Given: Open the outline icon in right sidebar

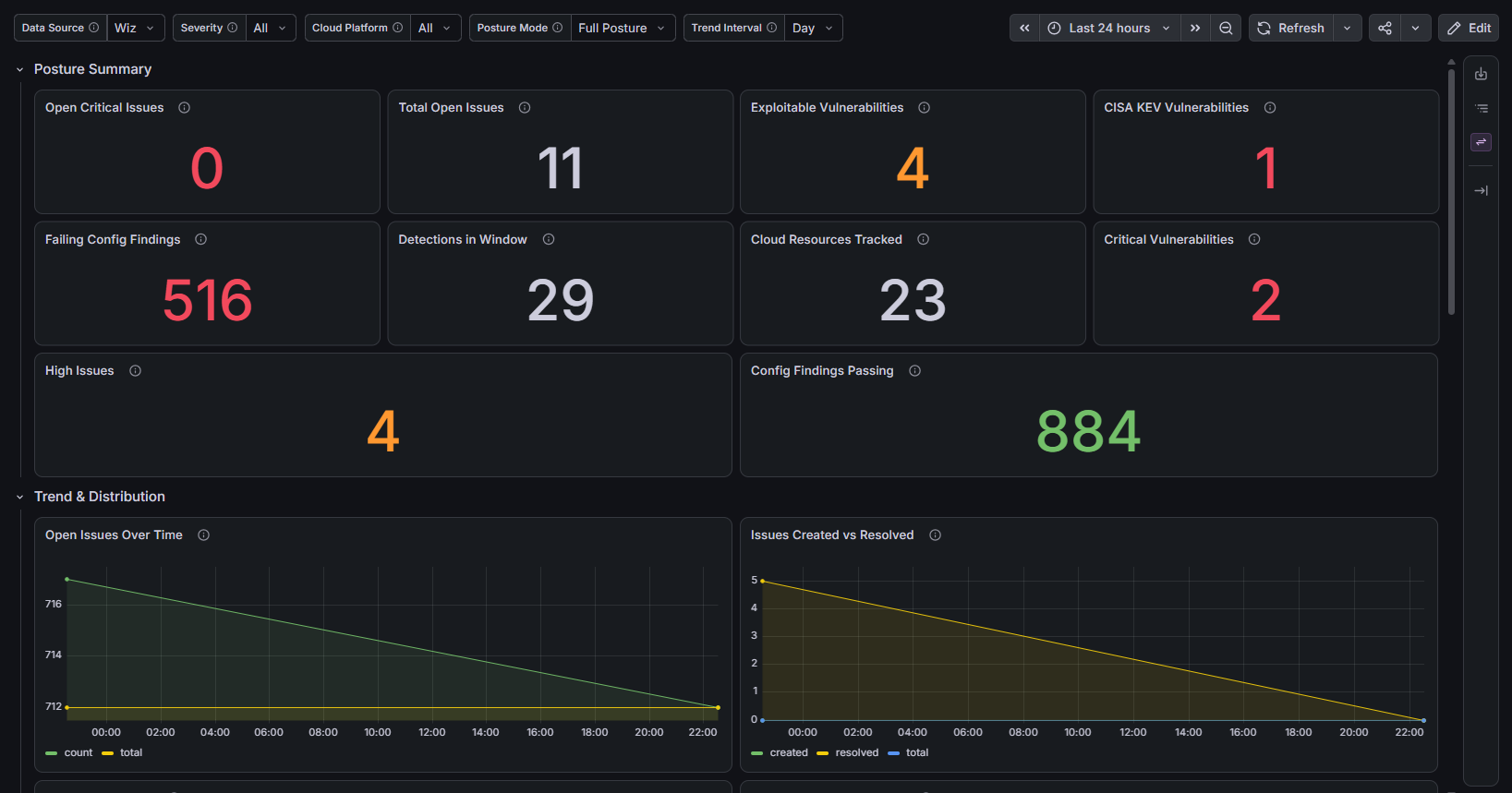Looking at the screenshot, I should point(1482,108).
